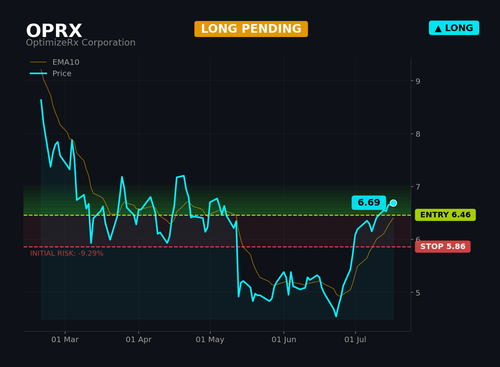Click the ENTRY 6.46 label

coord(445,215)
